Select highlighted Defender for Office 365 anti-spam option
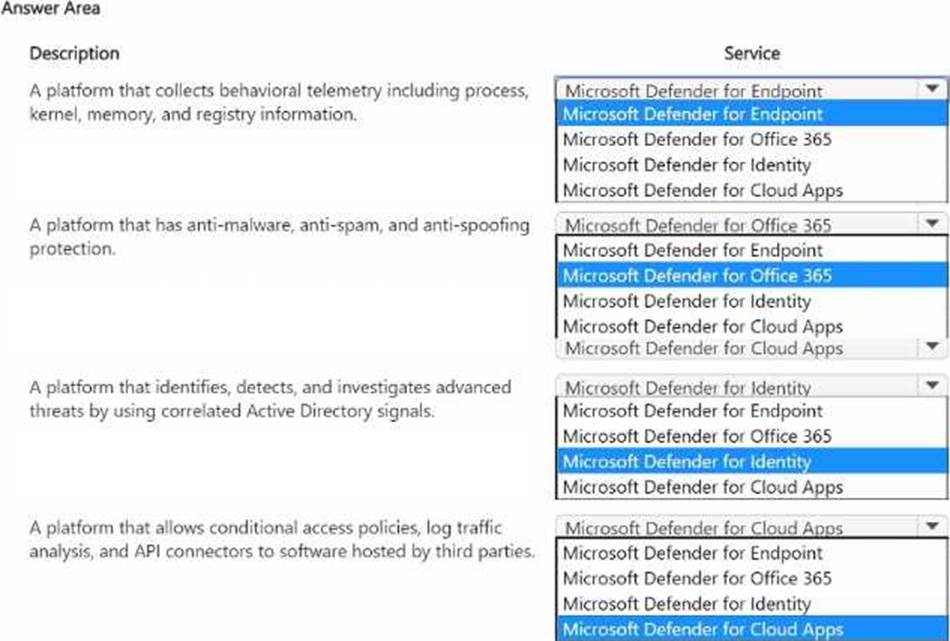This screenshot has height=641, width=950. pyautogui.click(x=696, y=276)
